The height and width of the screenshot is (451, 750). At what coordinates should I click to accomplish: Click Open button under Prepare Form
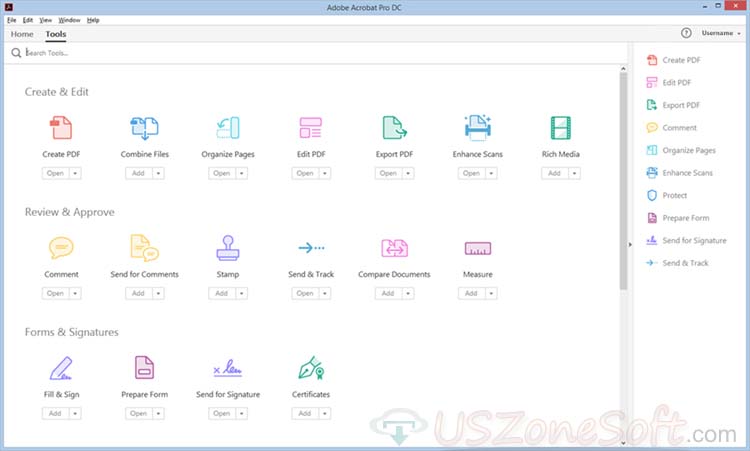[139, 413]
